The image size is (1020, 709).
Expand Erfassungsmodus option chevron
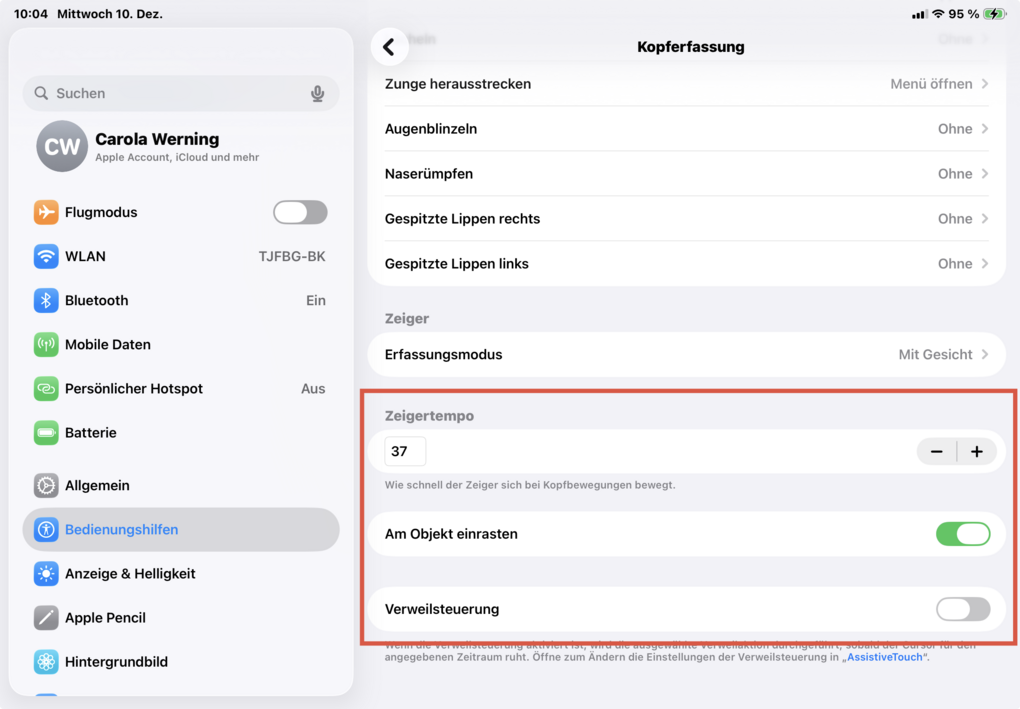coord(984,354)
